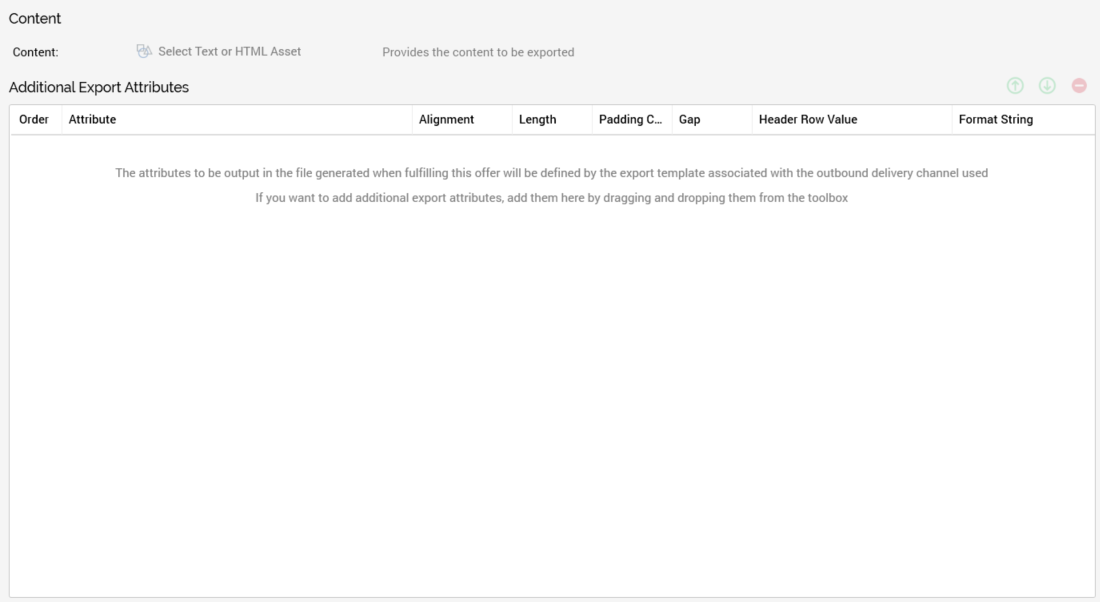This screenshot has width=1100, height=602.
Task: Click the 'Provides the content to be exported' hint
Action: (x=478, y=52)
